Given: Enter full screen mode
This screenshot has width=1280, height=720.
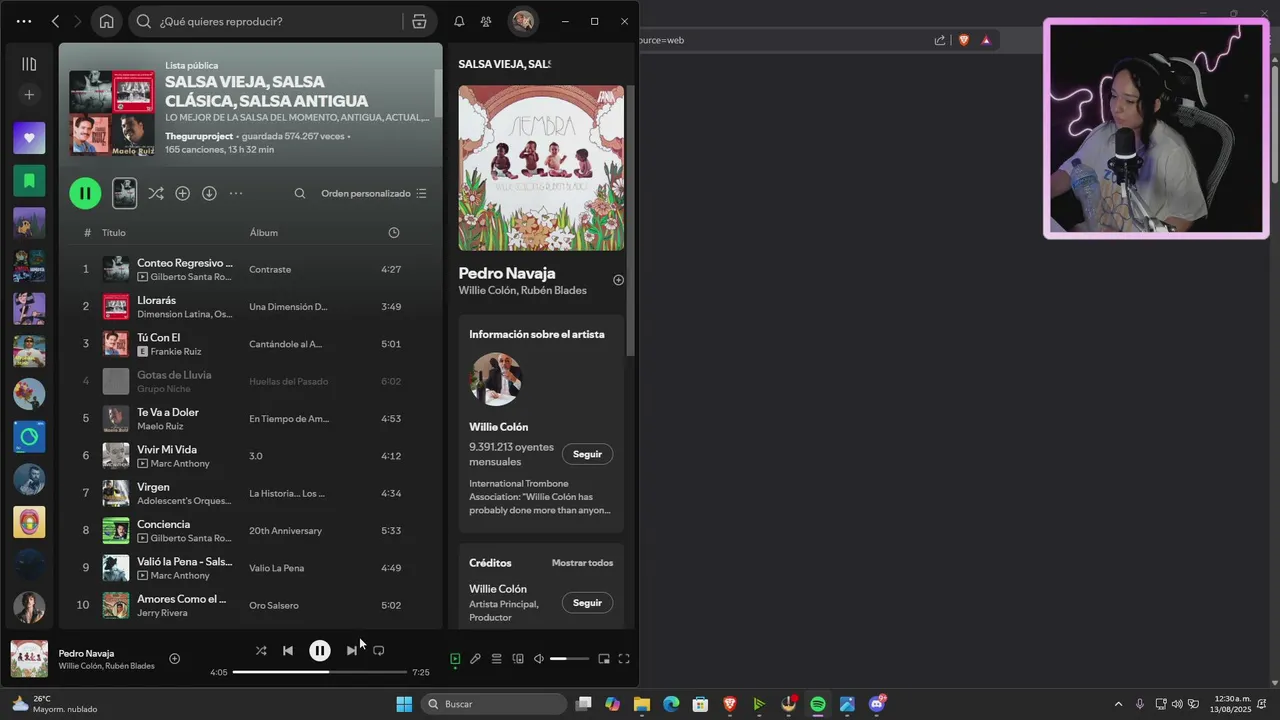Looking at the screenshot, I should pyautogui.click(x=624, y=659).
